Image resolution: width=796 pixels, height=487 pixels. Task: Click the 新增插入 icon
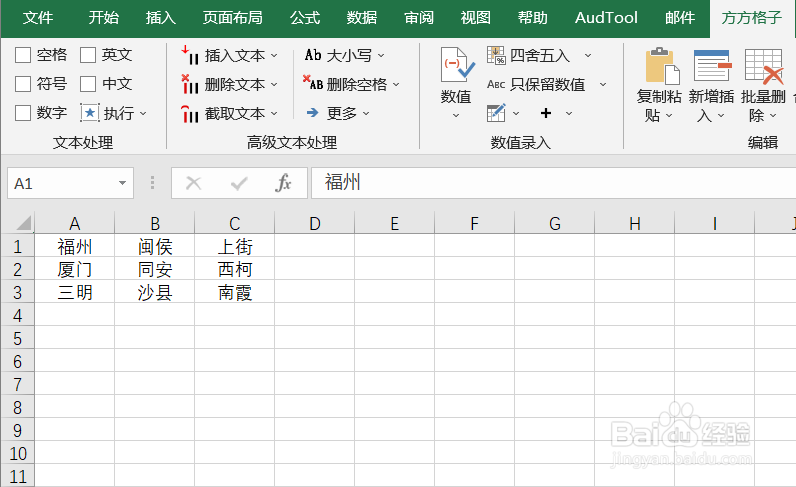(712, 65)
